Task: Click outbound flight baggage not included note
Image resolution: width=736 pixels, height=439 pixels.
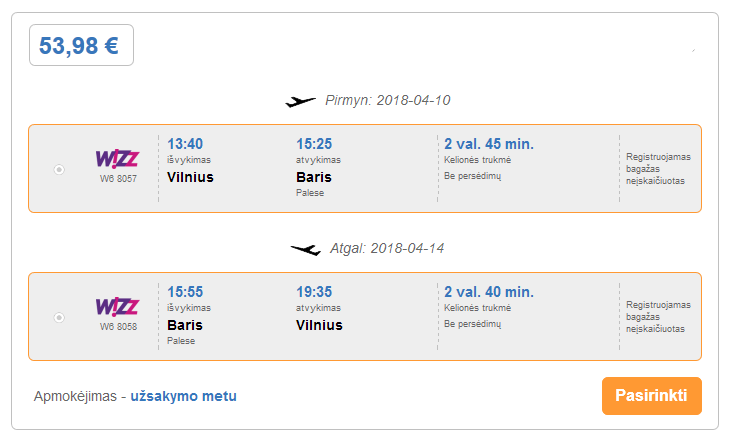Action: [658, 169]
